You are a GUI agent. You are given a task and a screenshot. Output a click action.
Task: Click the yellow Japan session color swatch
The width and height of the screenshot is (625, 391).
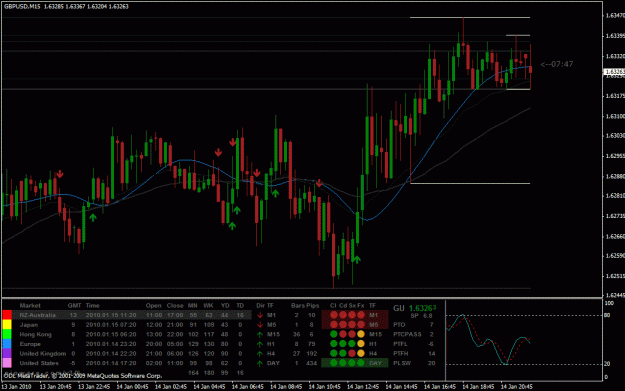[7, 325]
